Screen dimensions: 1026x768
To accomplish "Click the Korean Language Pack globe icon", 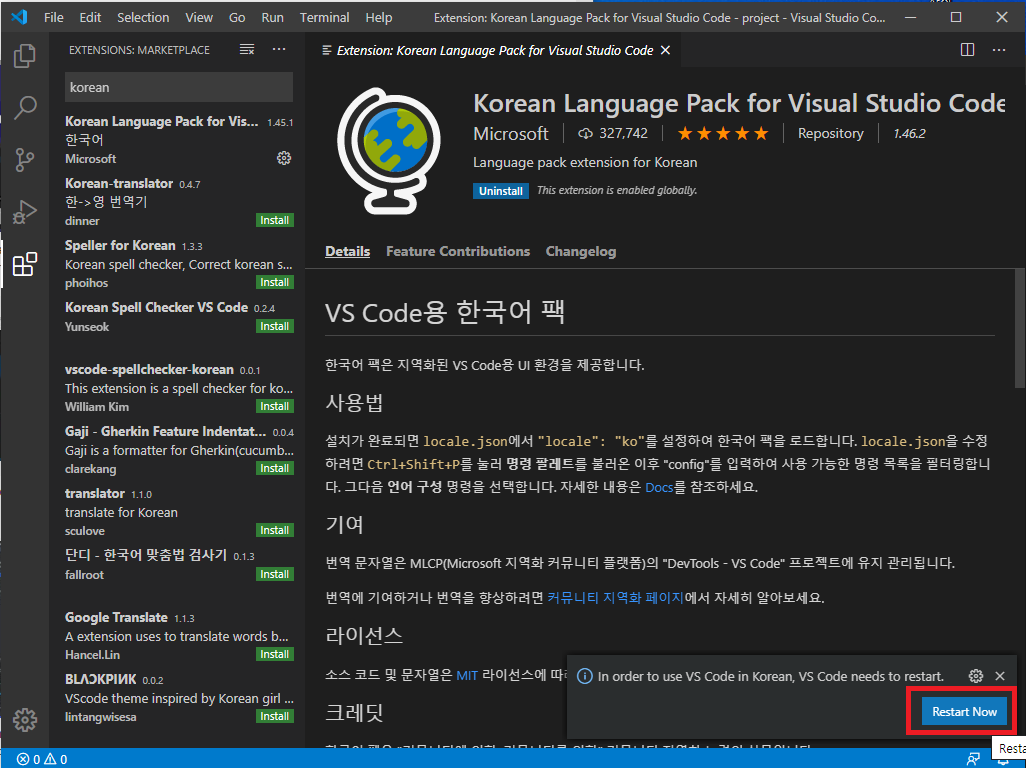I will pyautogui.click(x=389, y=150).
